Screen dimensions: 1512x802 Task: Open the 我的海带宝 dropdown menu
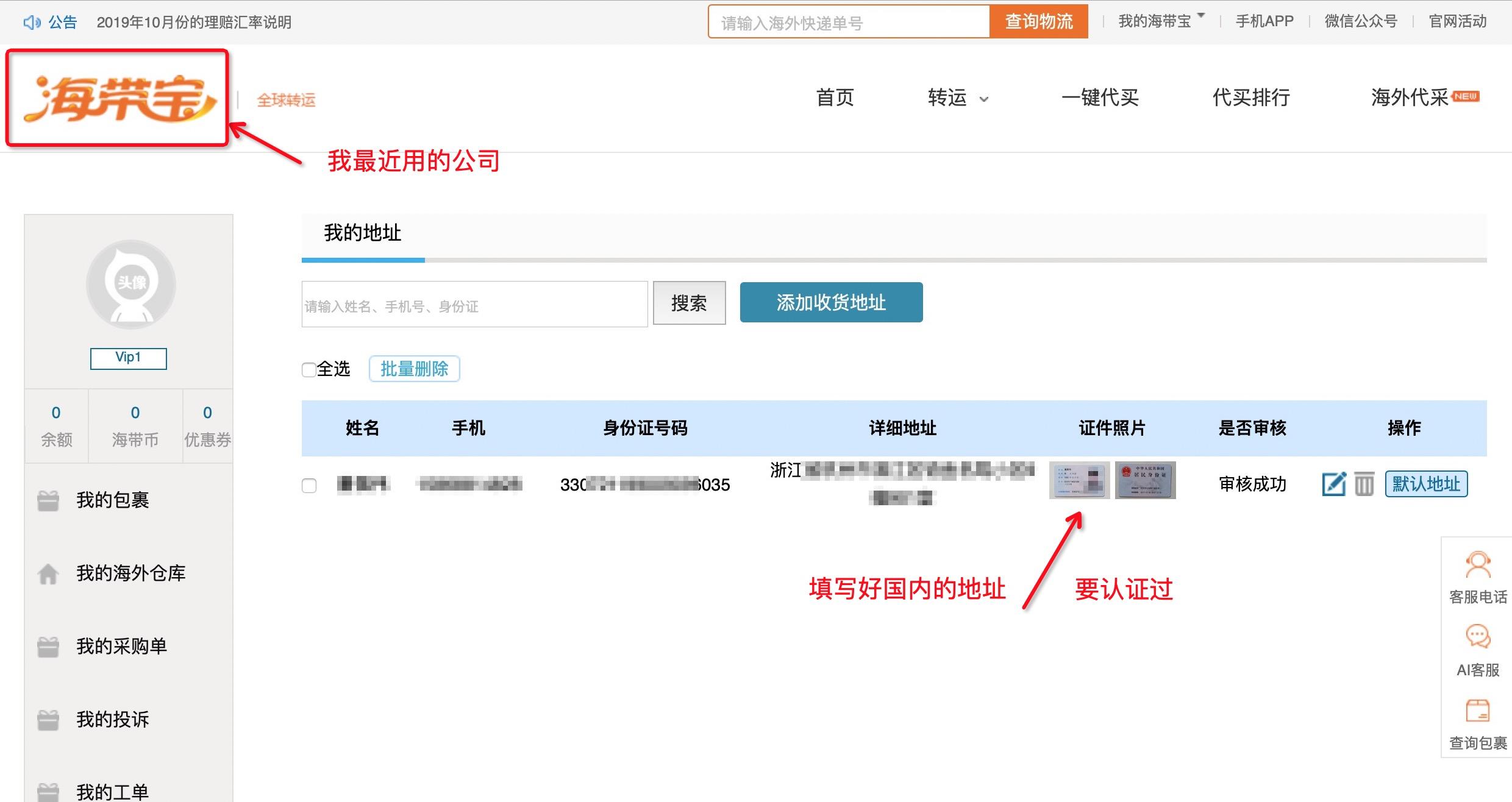pyautogui.click(x=1156, y=21)
